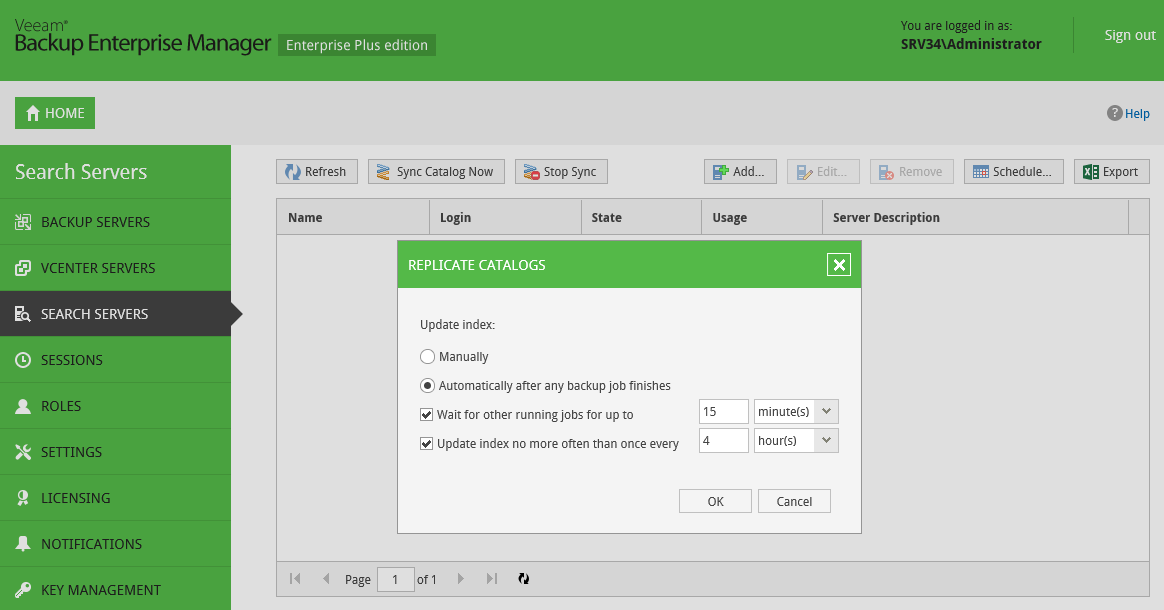1164x610 pixels.
Task: Open the ROLES section
Action: (115, 406)
